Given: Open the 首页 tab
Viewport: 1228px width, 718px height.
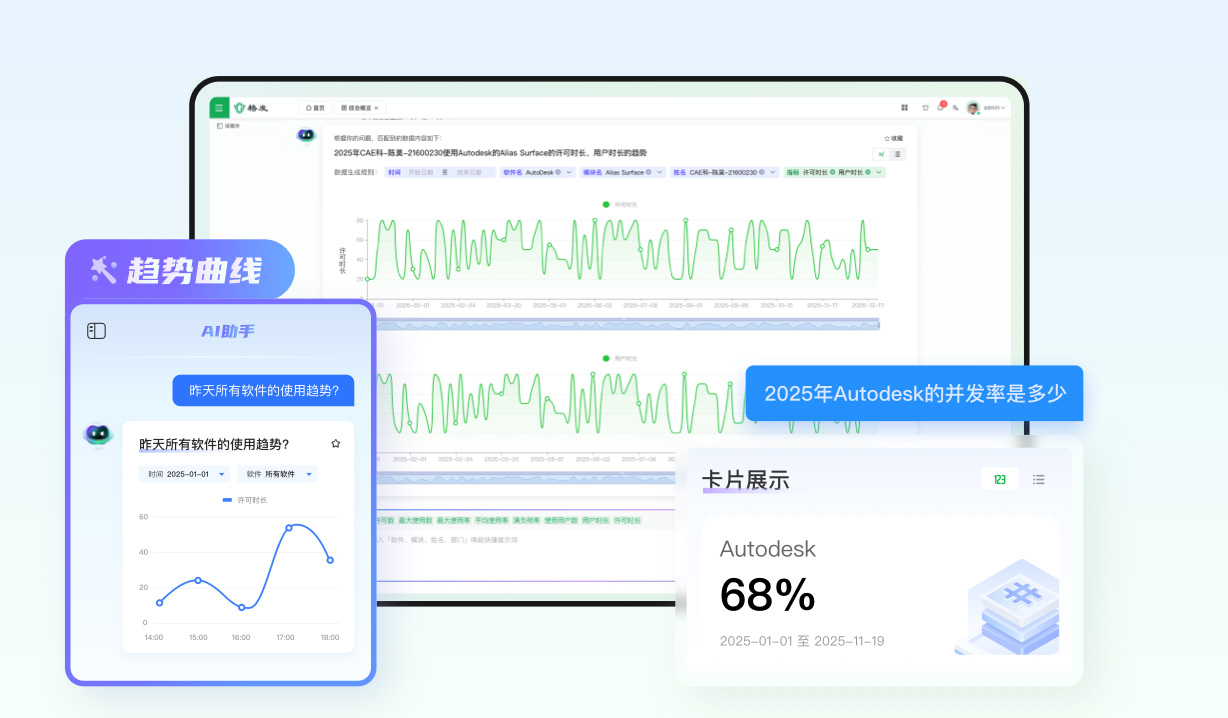Looking at the screenshot, I should tap(315, 107).
